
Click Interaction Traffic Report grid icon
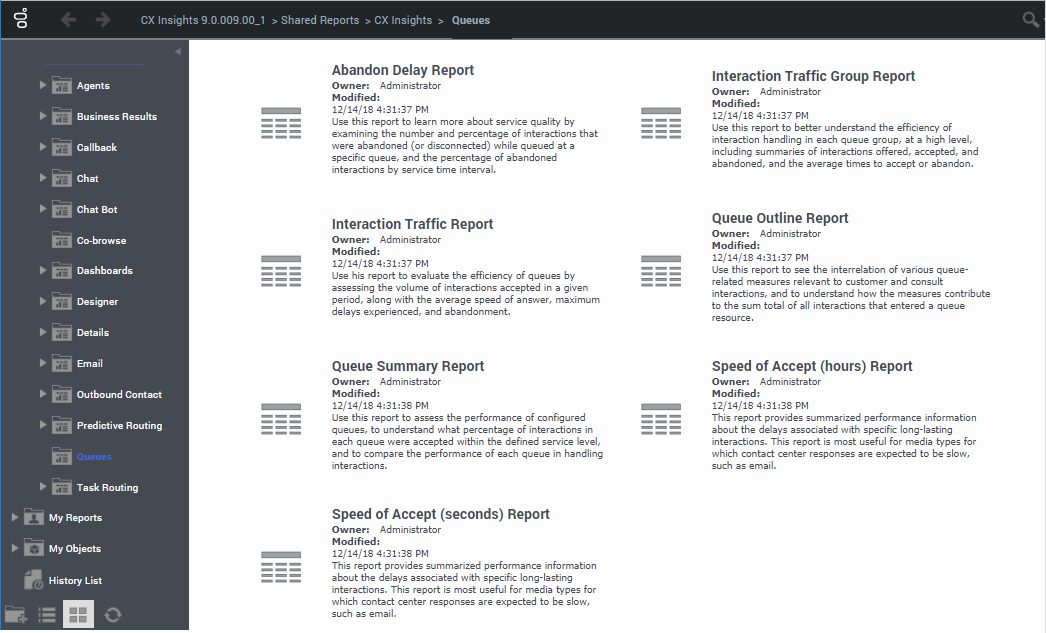[281, 271]
